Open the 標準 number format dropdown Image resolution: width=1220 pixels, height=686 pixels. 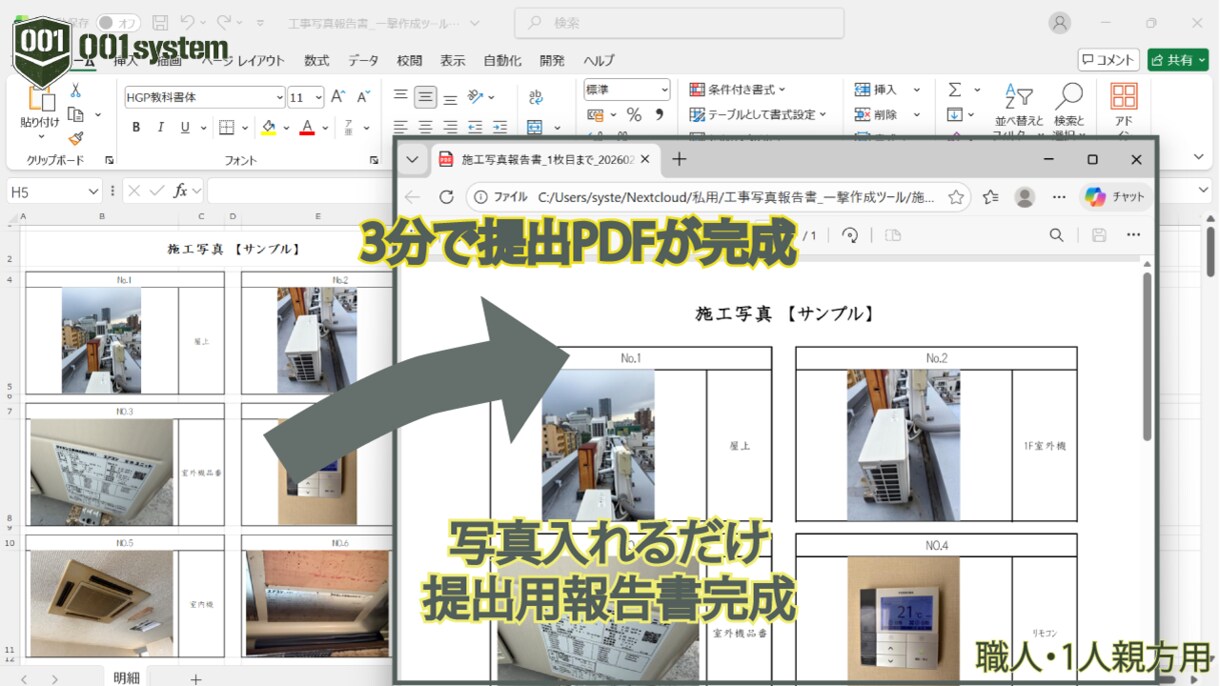pyautogui.click(x=663, y=90)
